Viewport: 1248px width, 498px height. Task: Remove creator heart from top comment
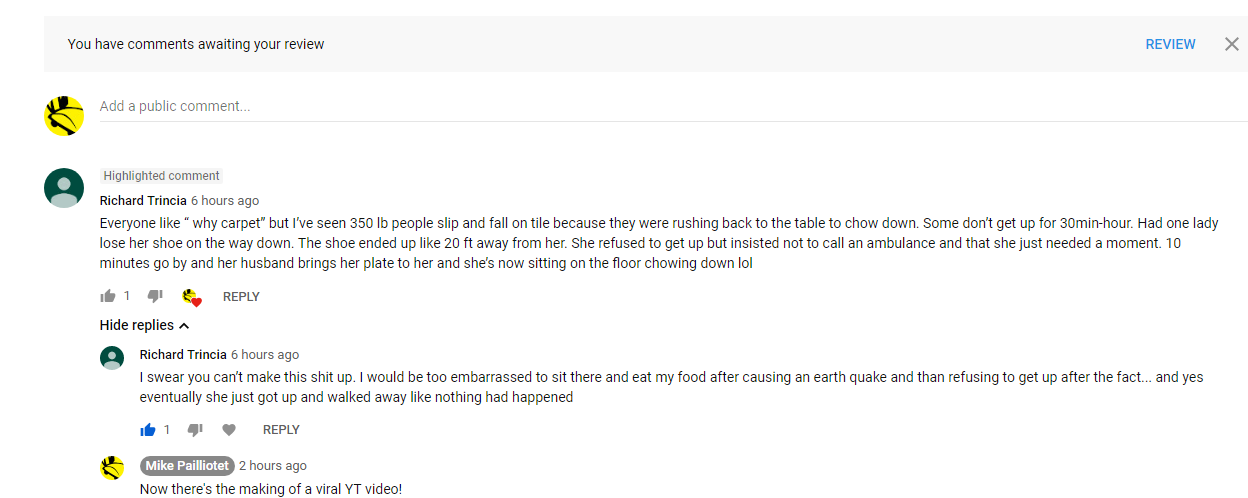[192, 297]
